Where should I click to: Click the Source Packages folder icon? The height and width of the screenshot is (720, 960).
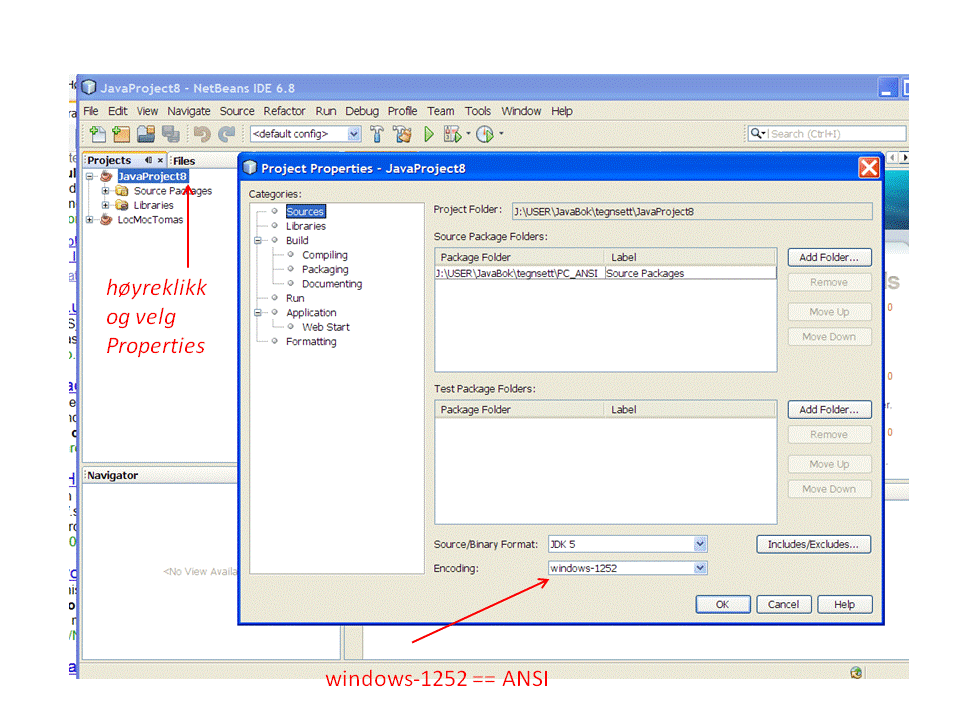122,191
